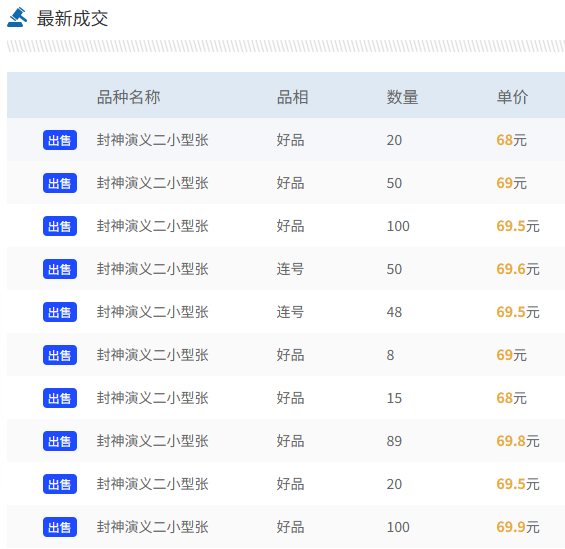
Task: Click the 连号 condition in the 48-quantity row
Action: (x=290, y=312)
